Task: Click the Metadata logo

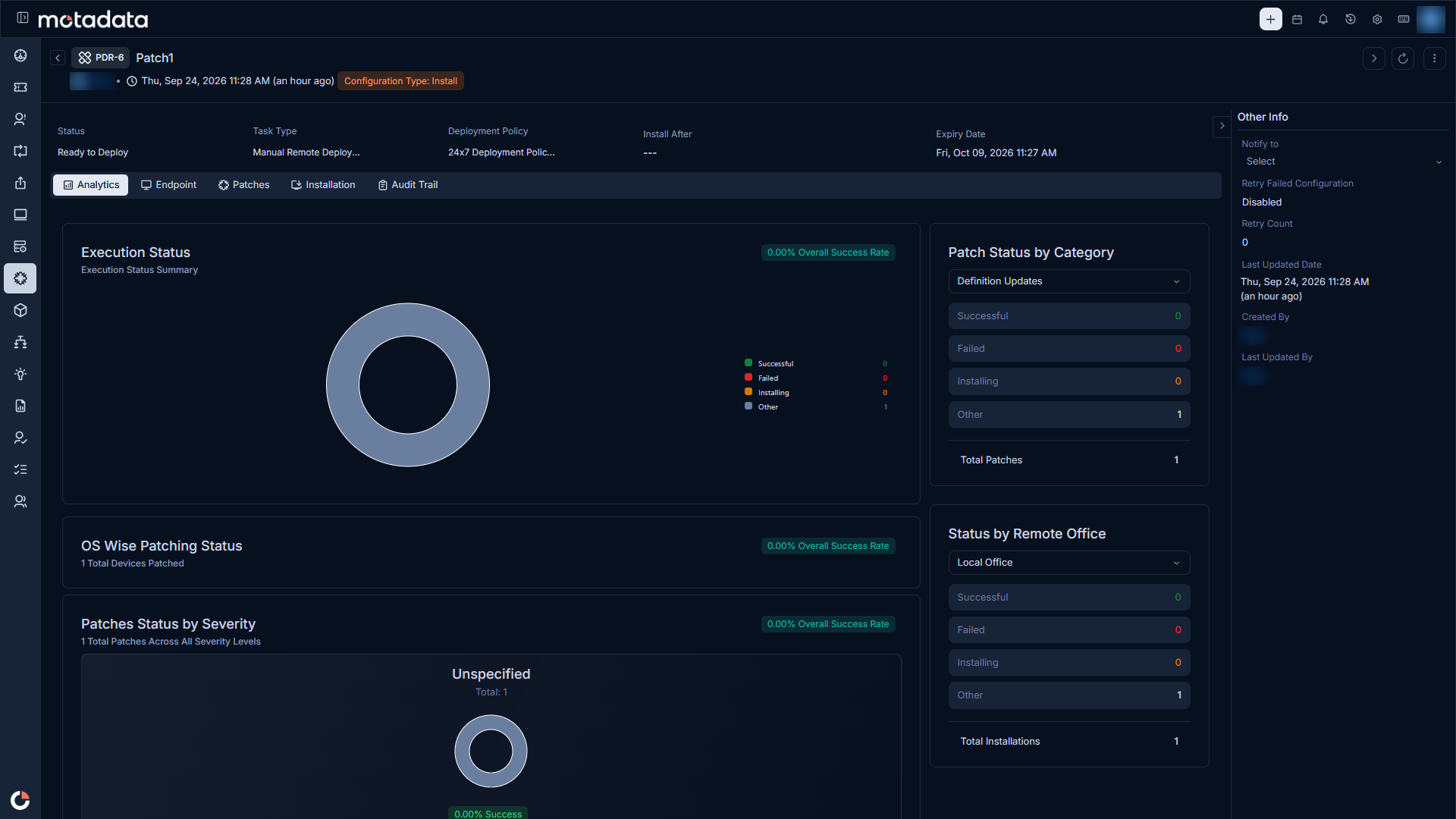Action: (93, 19)
